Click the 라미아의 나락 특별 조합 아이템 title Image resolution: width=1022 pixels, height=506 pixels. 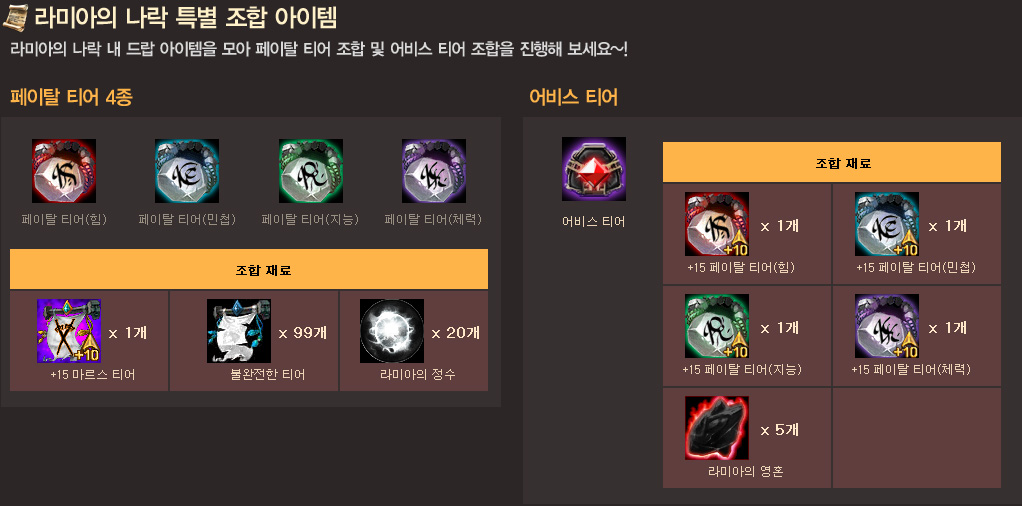186,18
